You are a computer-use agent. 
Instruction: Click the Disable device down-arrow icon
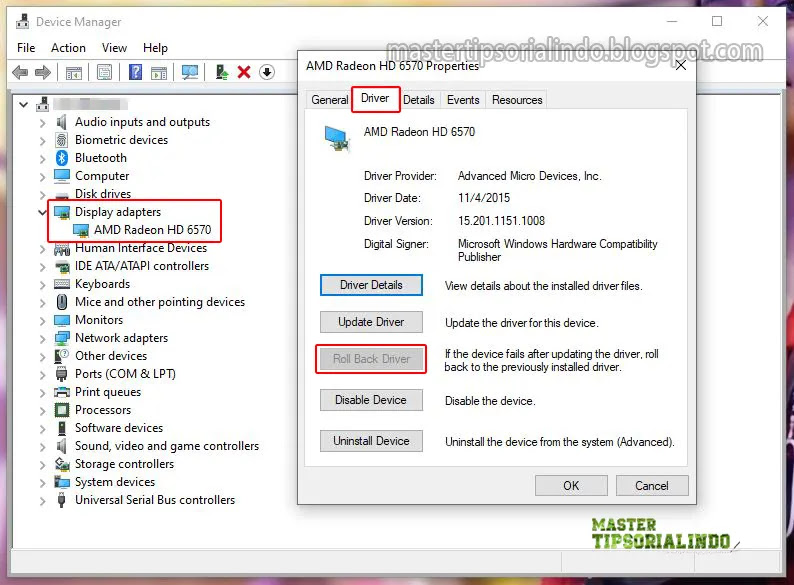tap(267, 72)
